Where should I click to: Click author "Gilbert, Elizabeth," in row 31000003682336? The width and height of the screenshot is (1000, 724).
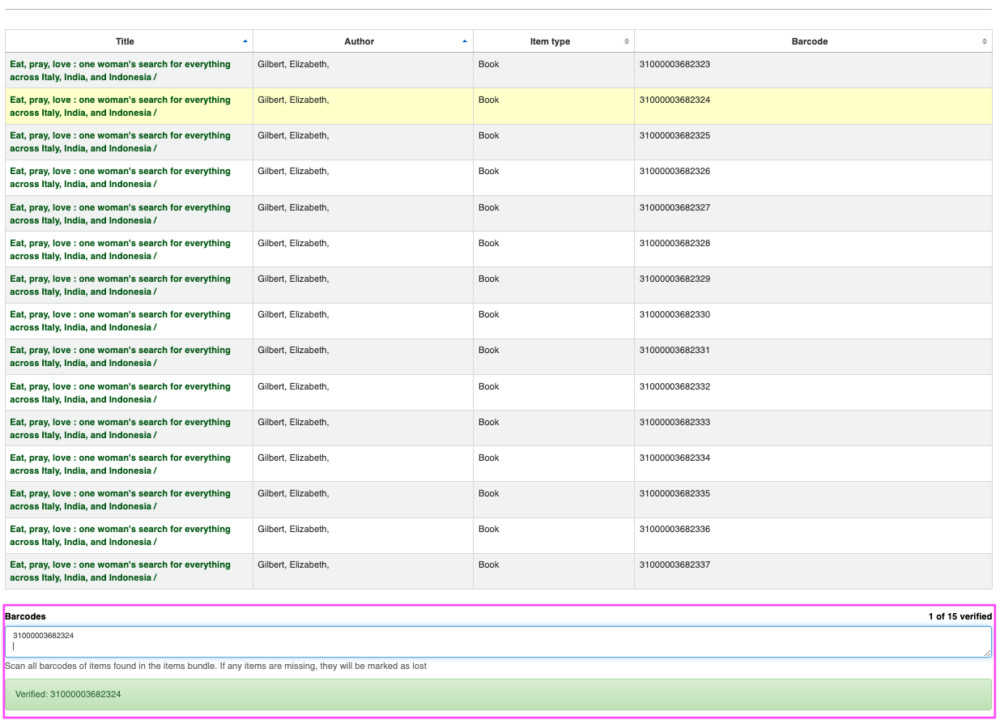pyautogui.click(x=293, y=530)
